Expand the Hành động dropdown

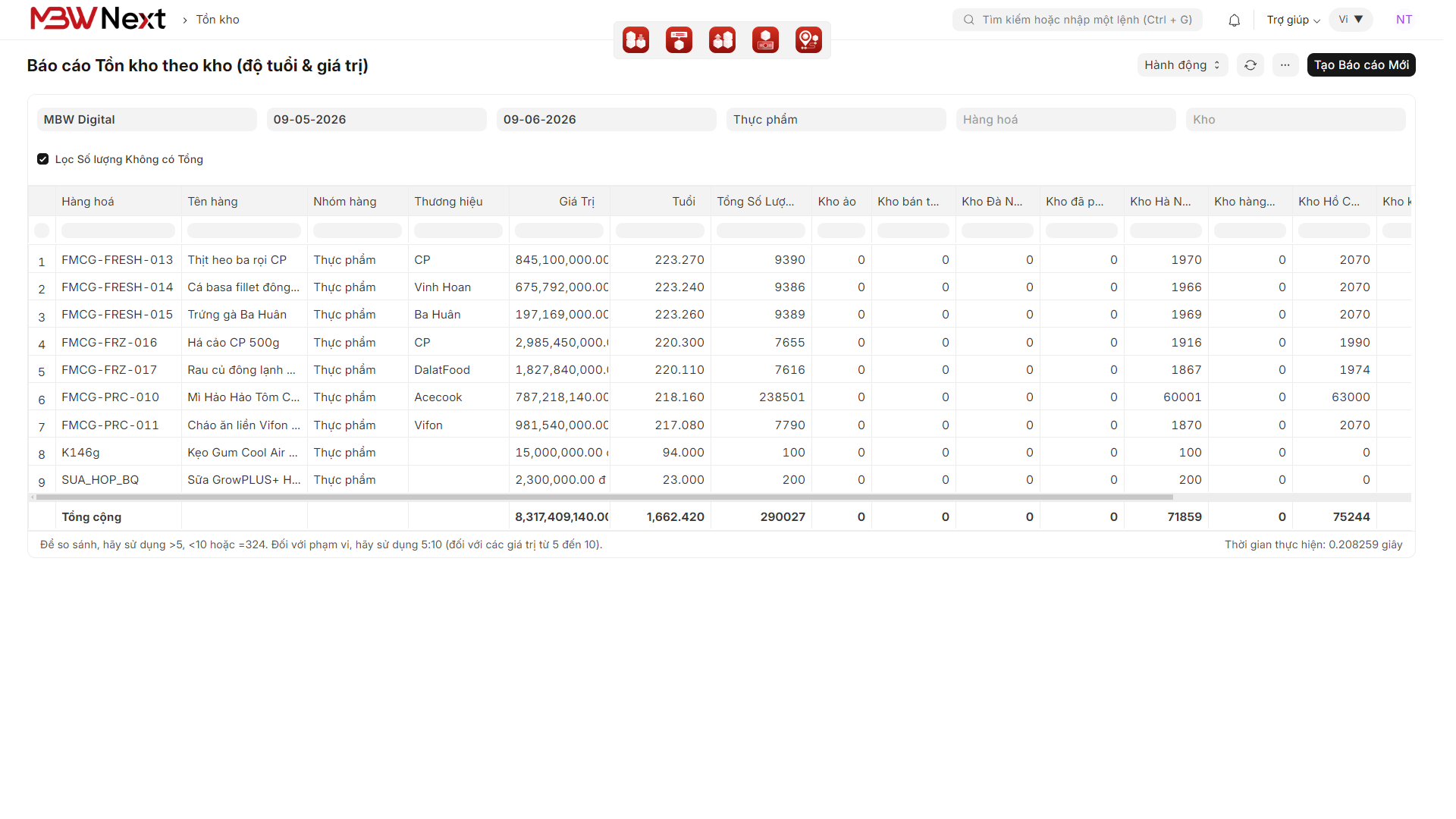[1182, 65]
